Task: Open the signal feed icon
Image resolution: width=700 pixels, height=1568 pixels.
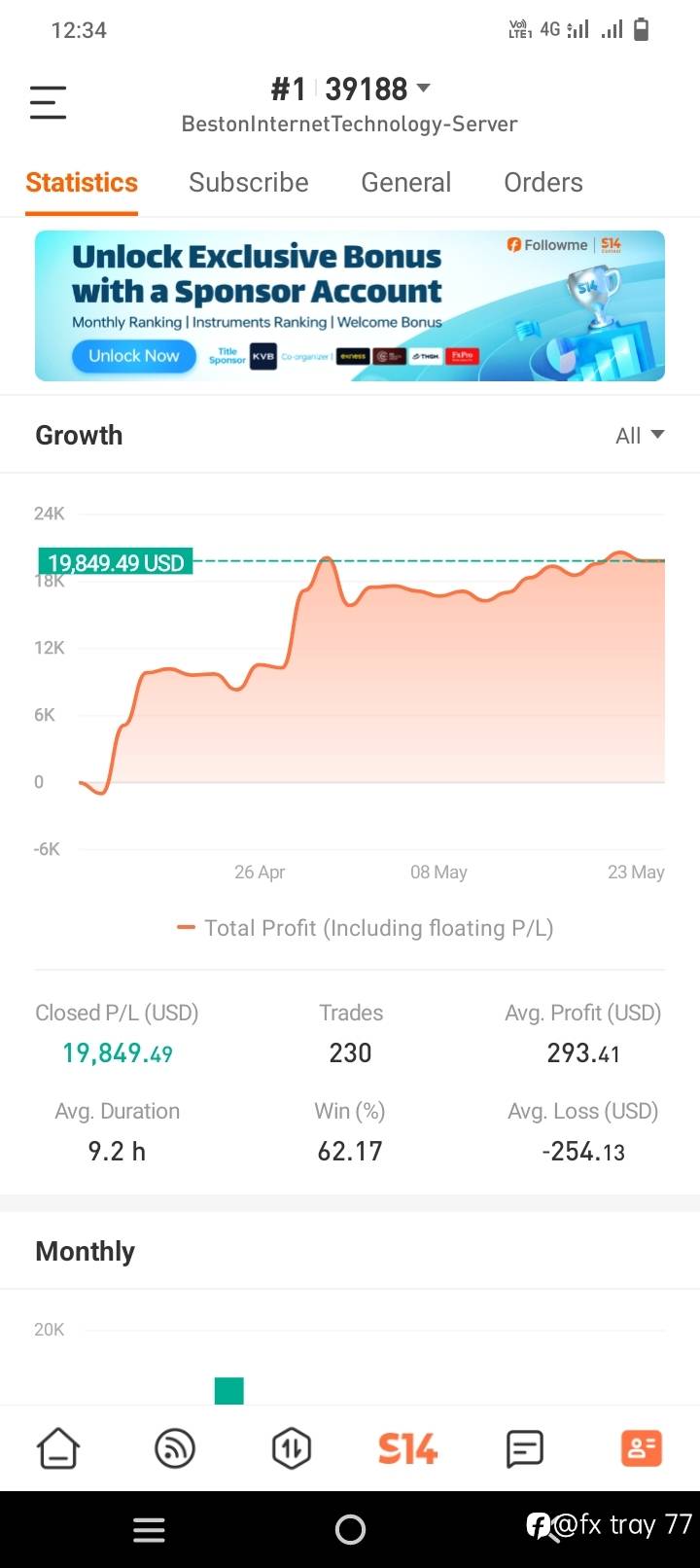Action: point(175,1448)
